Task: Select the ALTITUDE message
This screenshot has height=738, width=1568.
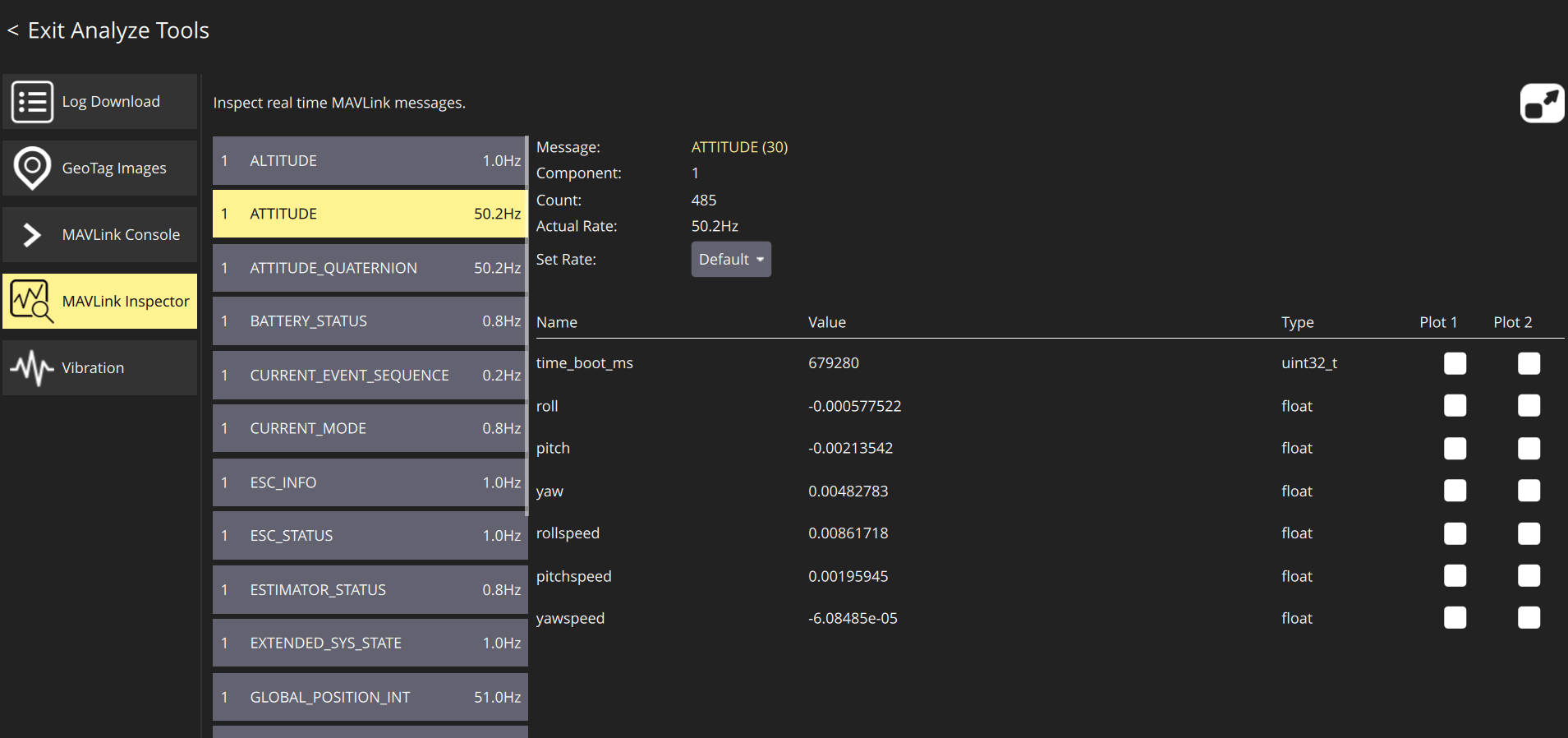Action: click(x=370, y=161)
